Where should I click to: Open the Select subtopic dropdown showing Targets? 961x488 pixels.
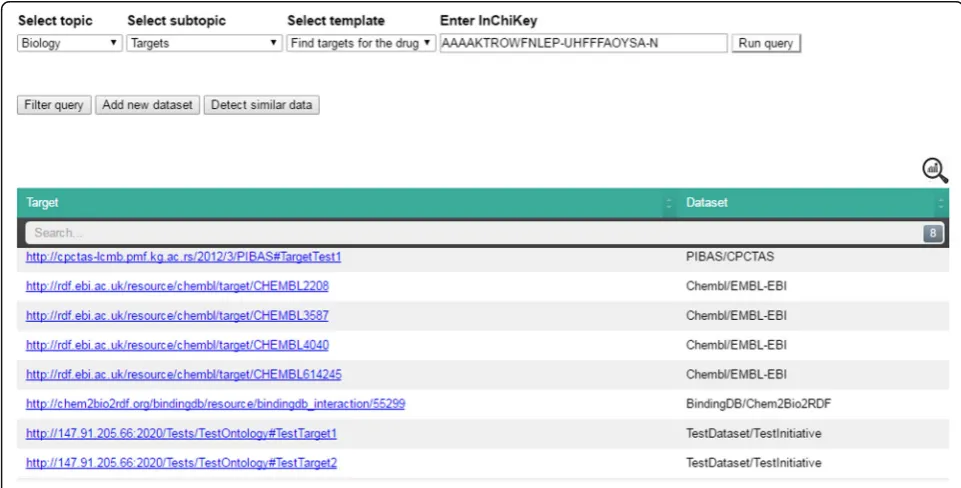pyautogui.click(x=204, y=43)
